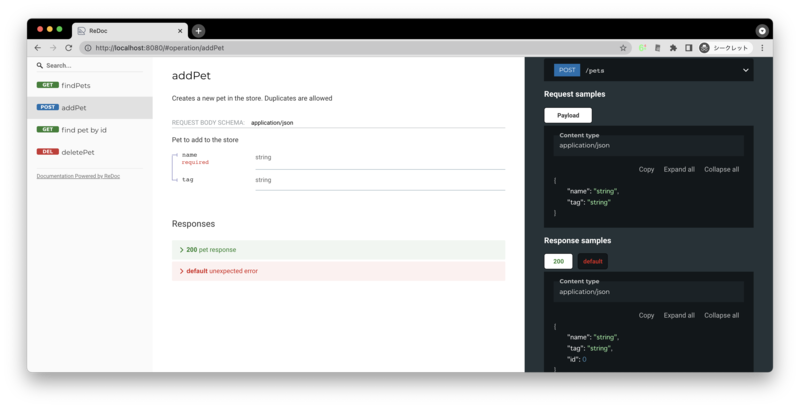The image size is (800, 408).
Task: Bookmark this page with the star icon
Action: pos(623,48)
